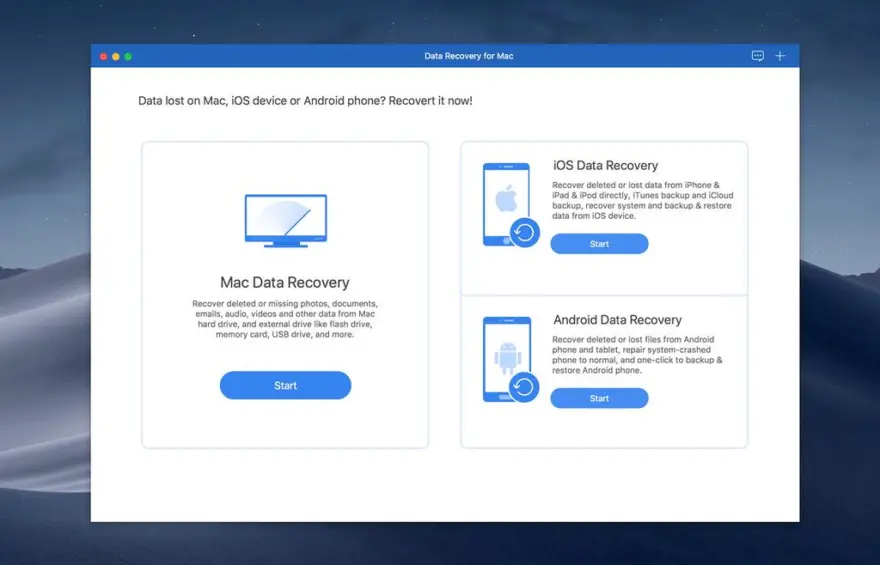Open the feedback chat icon in title bar
880x565 pixels.
click(758, 56)
